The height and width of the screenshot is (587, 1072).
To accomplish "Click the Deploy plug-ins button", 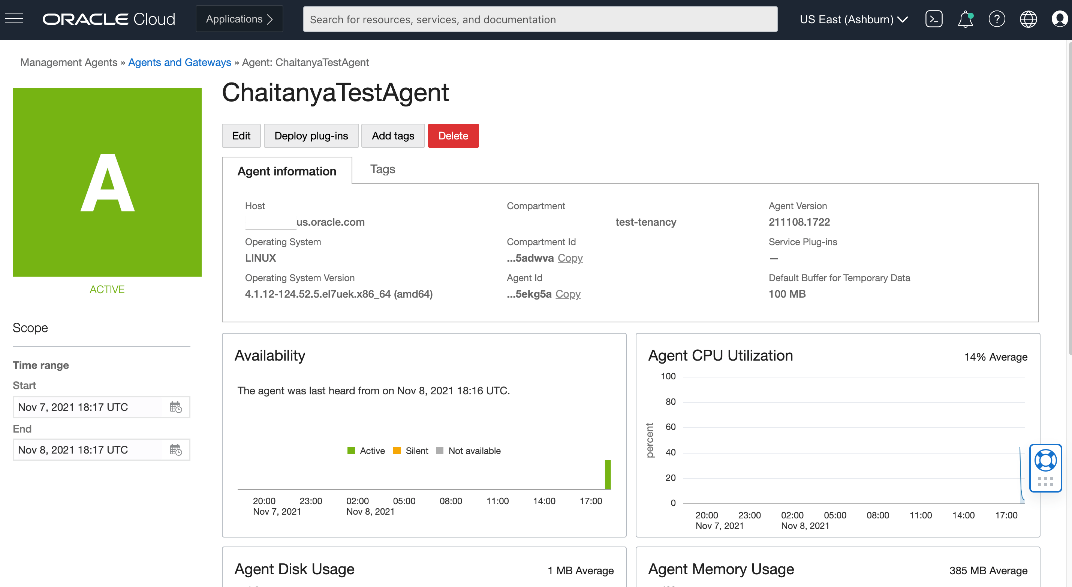I will (311, 136).
